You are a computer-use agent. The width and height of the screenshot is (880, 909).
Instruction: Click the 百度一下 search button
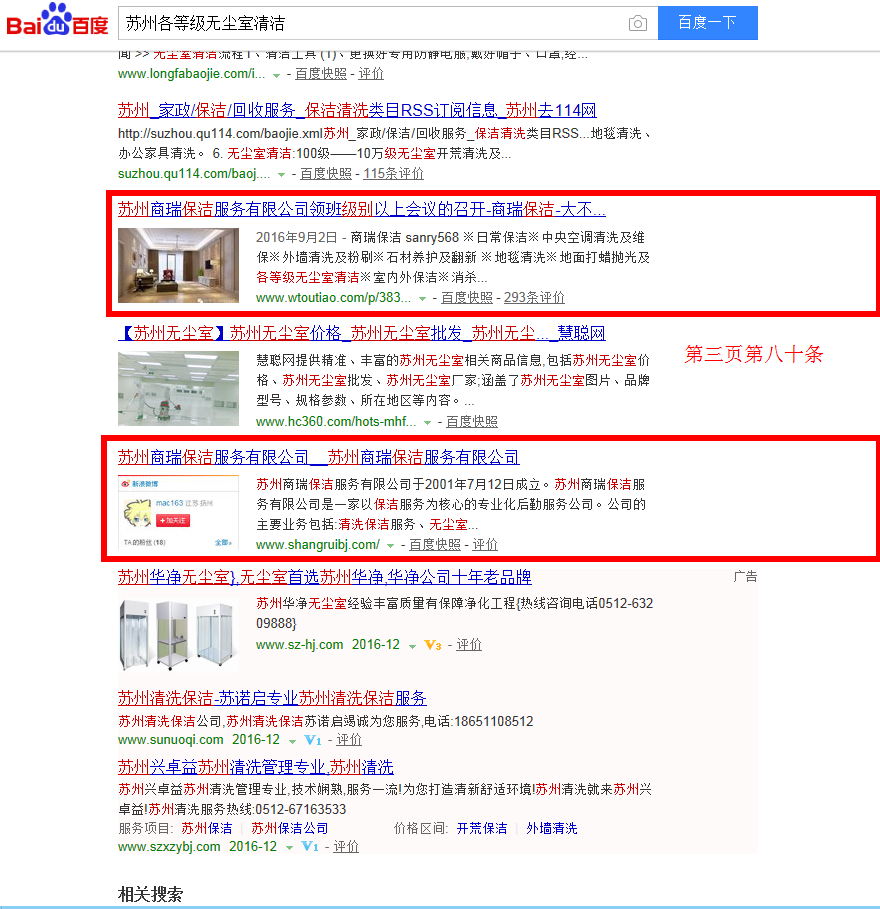coord(707,23)
